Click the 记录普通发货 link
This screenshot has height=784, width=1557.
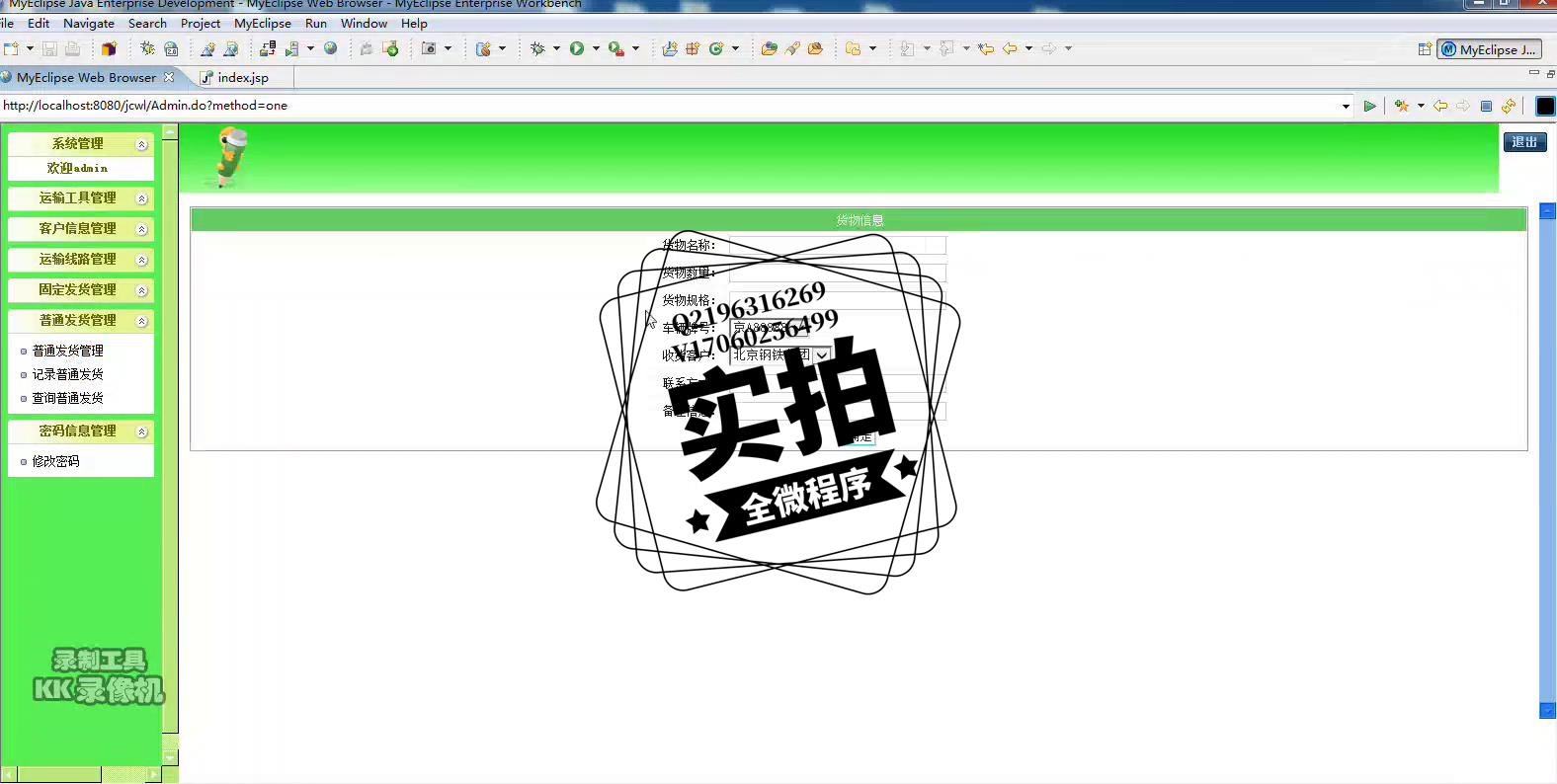67,374
